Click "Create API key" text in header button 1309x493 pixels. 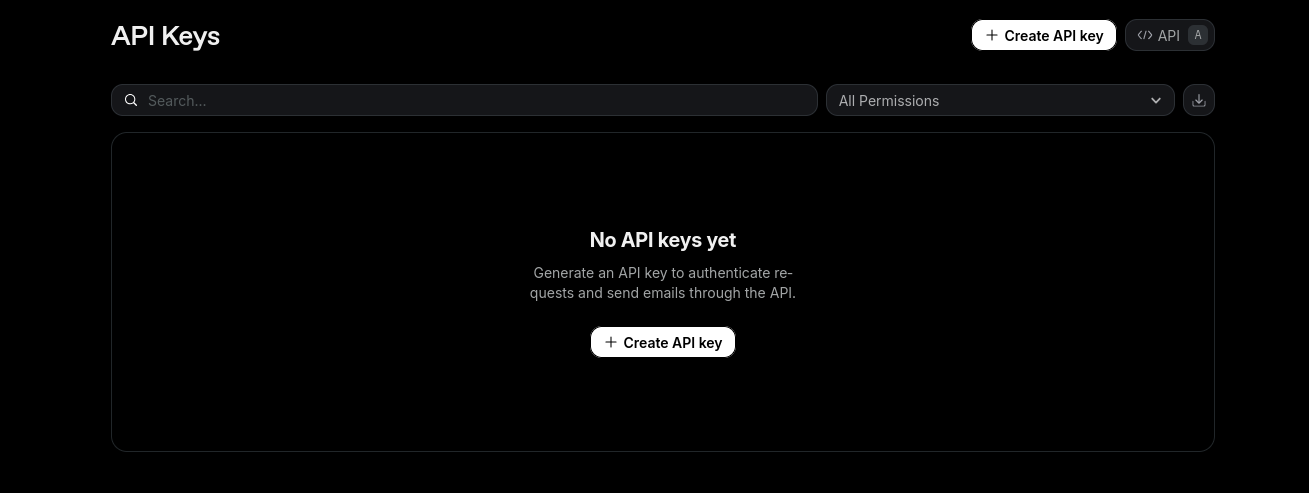point(1053,35)
